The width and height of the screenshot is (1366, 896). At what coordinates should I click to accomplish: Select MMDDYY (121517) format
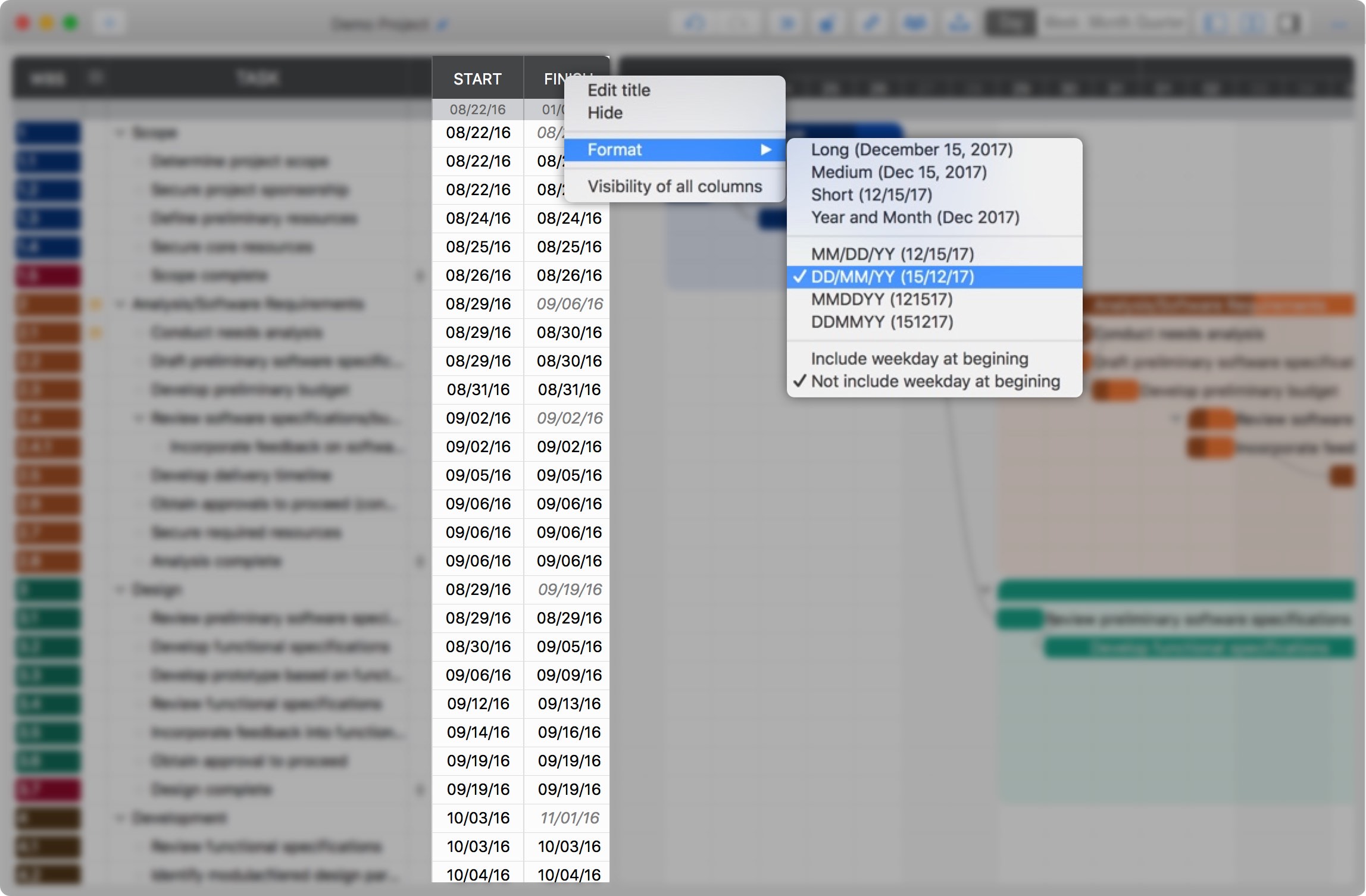882,300
